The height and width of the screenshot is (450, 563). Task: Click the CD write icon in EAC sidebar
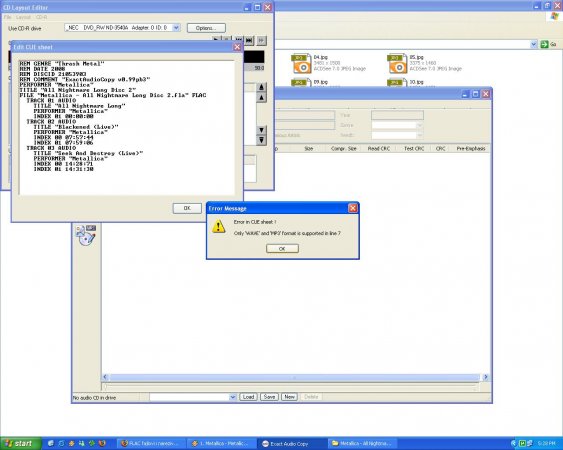pos(85,235)
